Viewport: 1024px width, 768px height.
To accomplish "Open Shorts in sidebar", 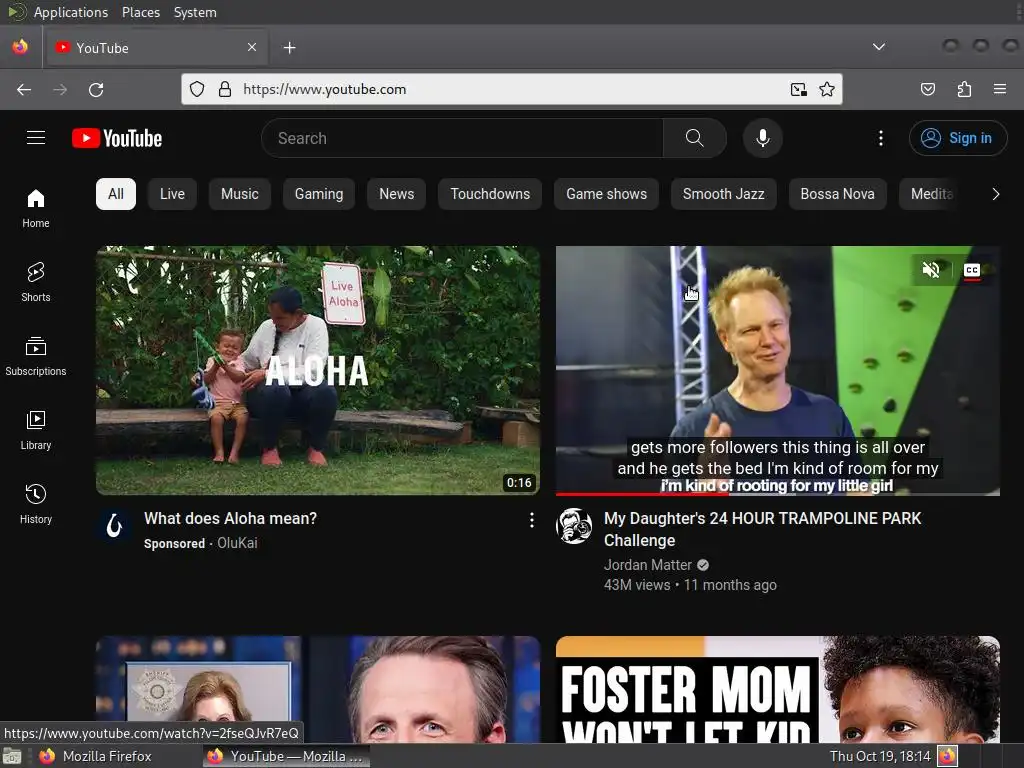I will pos(36,282).
